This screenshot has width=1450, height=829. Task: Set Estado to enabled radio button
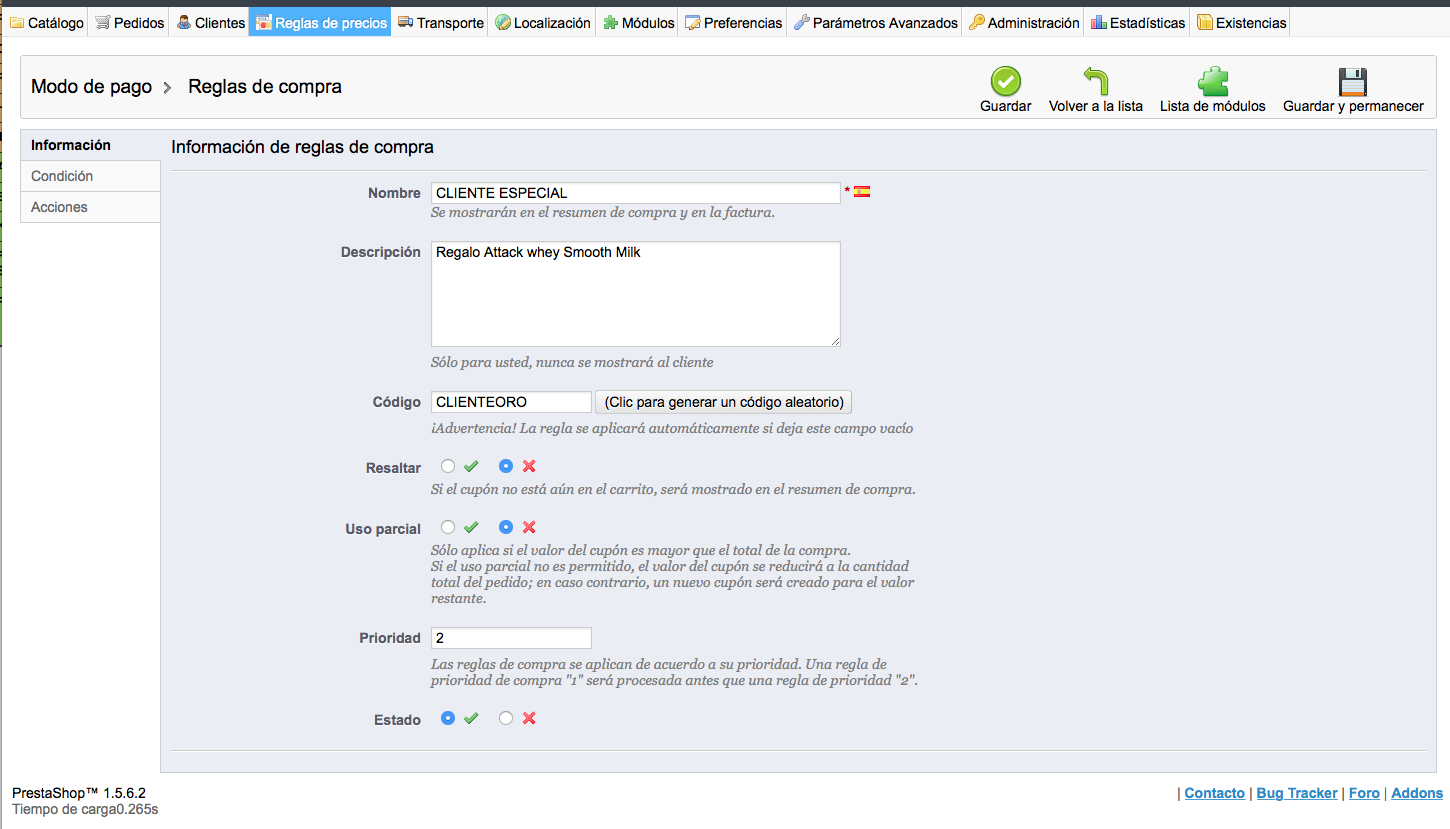click(448, 718)
